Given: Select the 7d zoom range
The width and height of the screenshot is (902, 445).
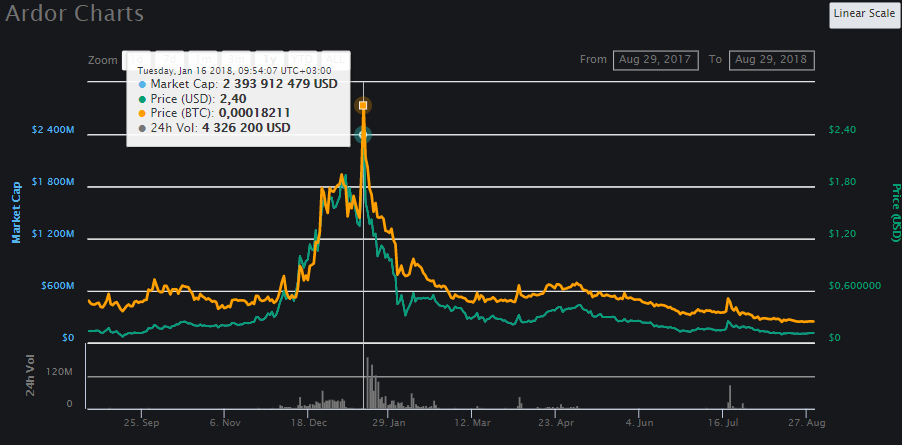Looking at the screenshot, I should pyautogui.click(x=169, y=59).
